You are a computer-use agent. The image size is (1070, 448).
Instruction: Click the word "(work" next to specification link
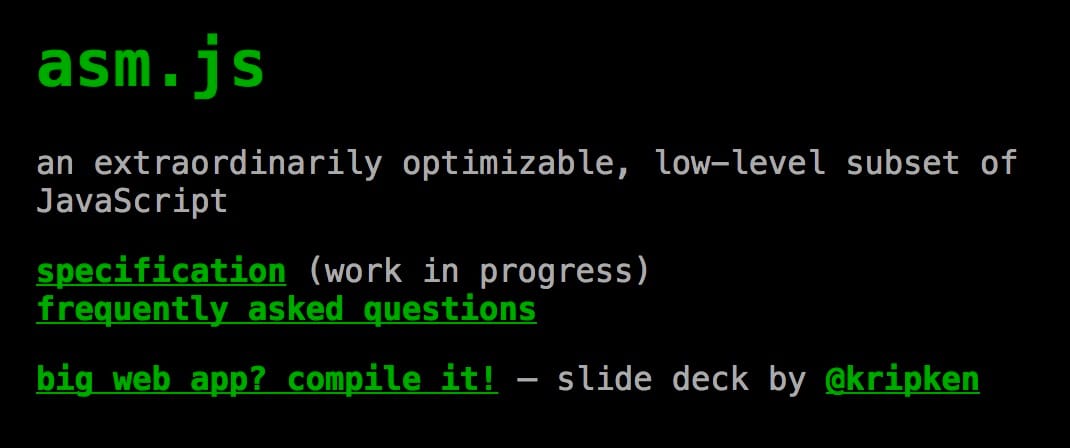(355, 271)
